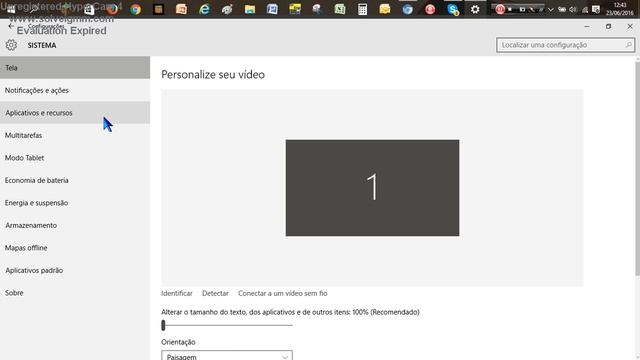Click the Settings gear icon in taskbar
640x360 pixels.
[x=475, y=9]
